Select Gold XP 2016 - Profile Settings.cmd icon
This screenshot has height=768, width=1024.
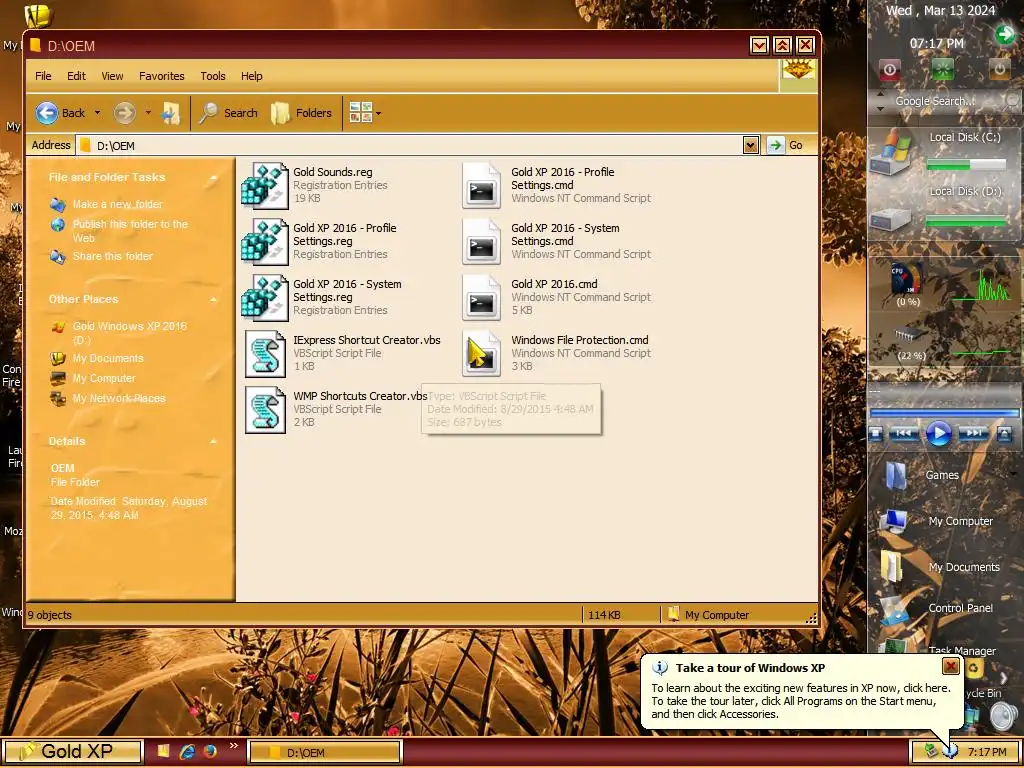point(481,186)
